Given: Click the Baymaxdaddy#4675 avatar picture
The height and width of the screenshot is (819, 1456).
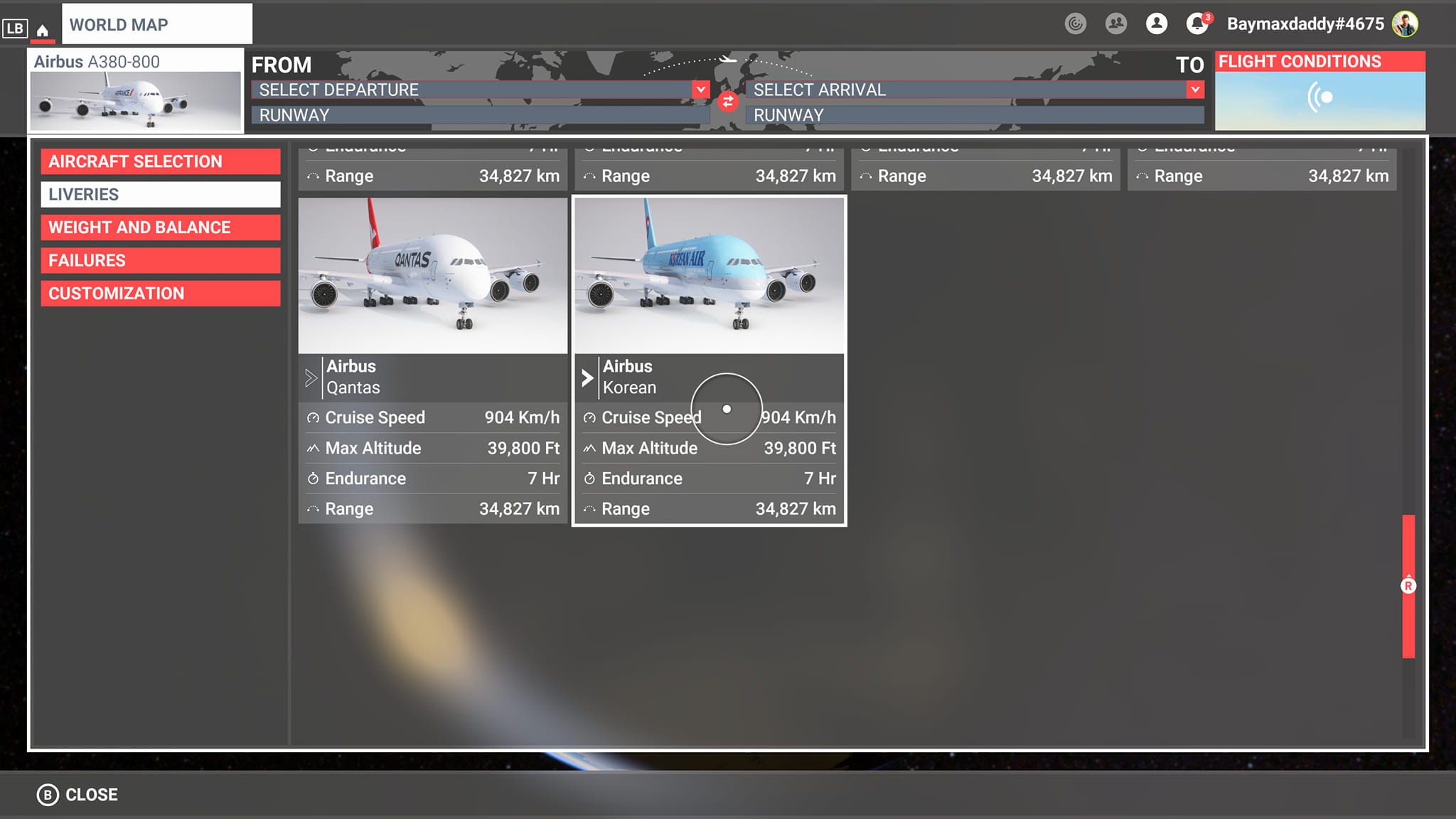Looking at the screenshot, I should point(1405,24).
